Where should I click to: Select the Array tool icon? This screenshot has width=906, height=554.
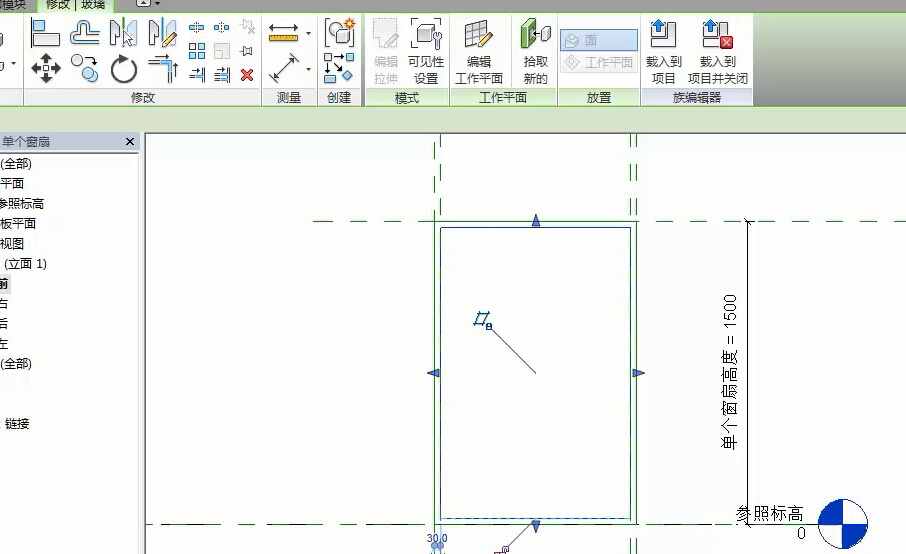click(x=197, y=51)
